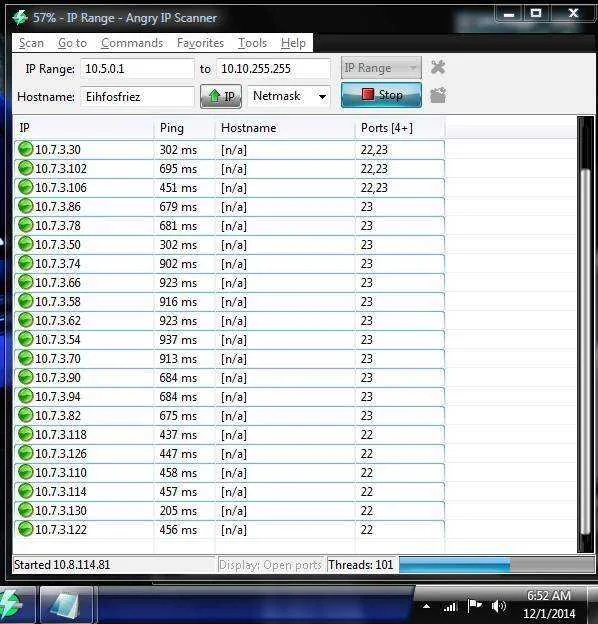598x624 pixels.
Task: Sort by the Hostname column header
Action: [285, 128]
